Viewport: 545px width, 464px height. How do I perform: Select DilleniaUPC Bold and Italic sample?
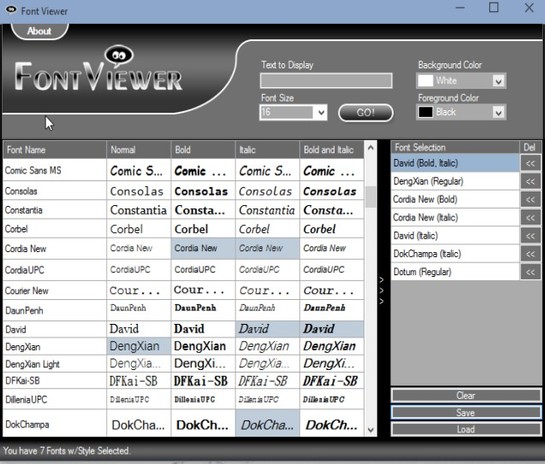click(332, 399)
